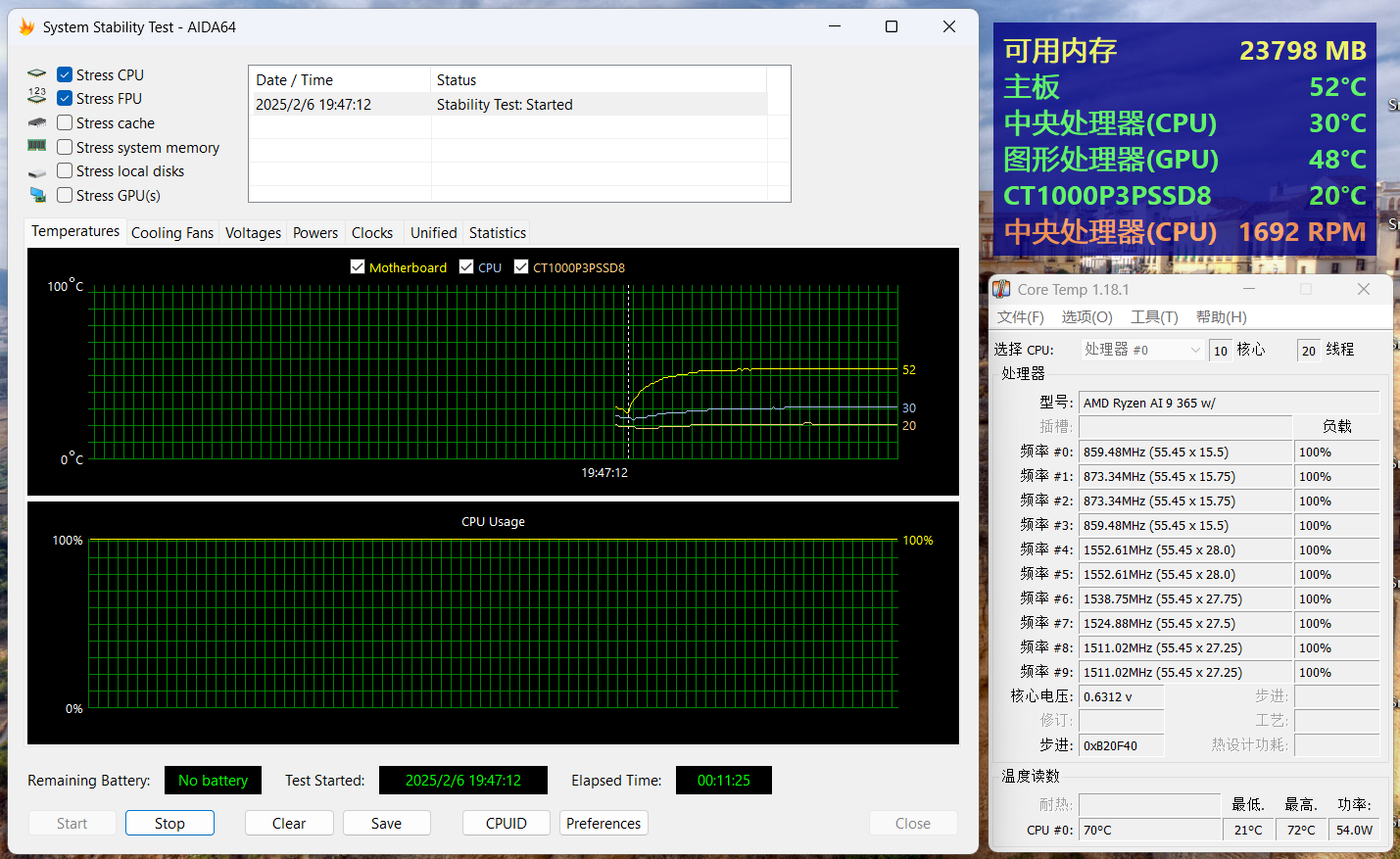
Task: Click the Date / Time column header
Action: tap(340, 80)
